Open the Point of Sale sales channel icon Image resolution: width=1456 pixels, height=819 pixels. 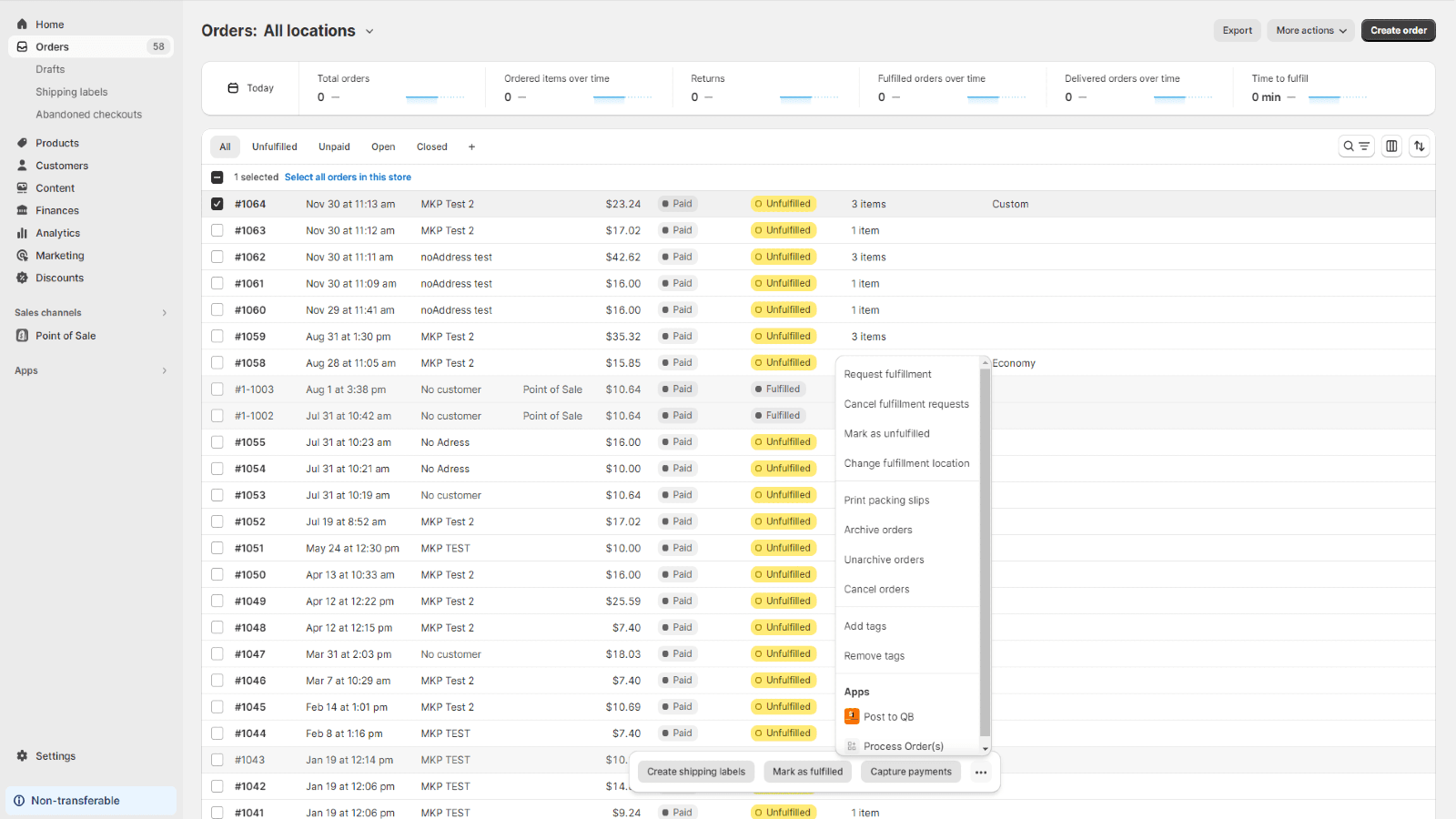(x=22, y=335)
